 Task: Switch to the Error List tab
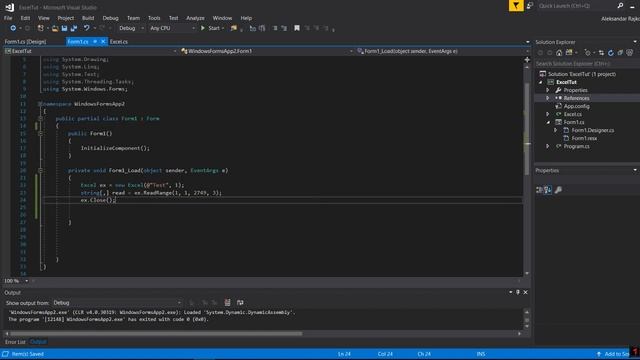[15, 342]
